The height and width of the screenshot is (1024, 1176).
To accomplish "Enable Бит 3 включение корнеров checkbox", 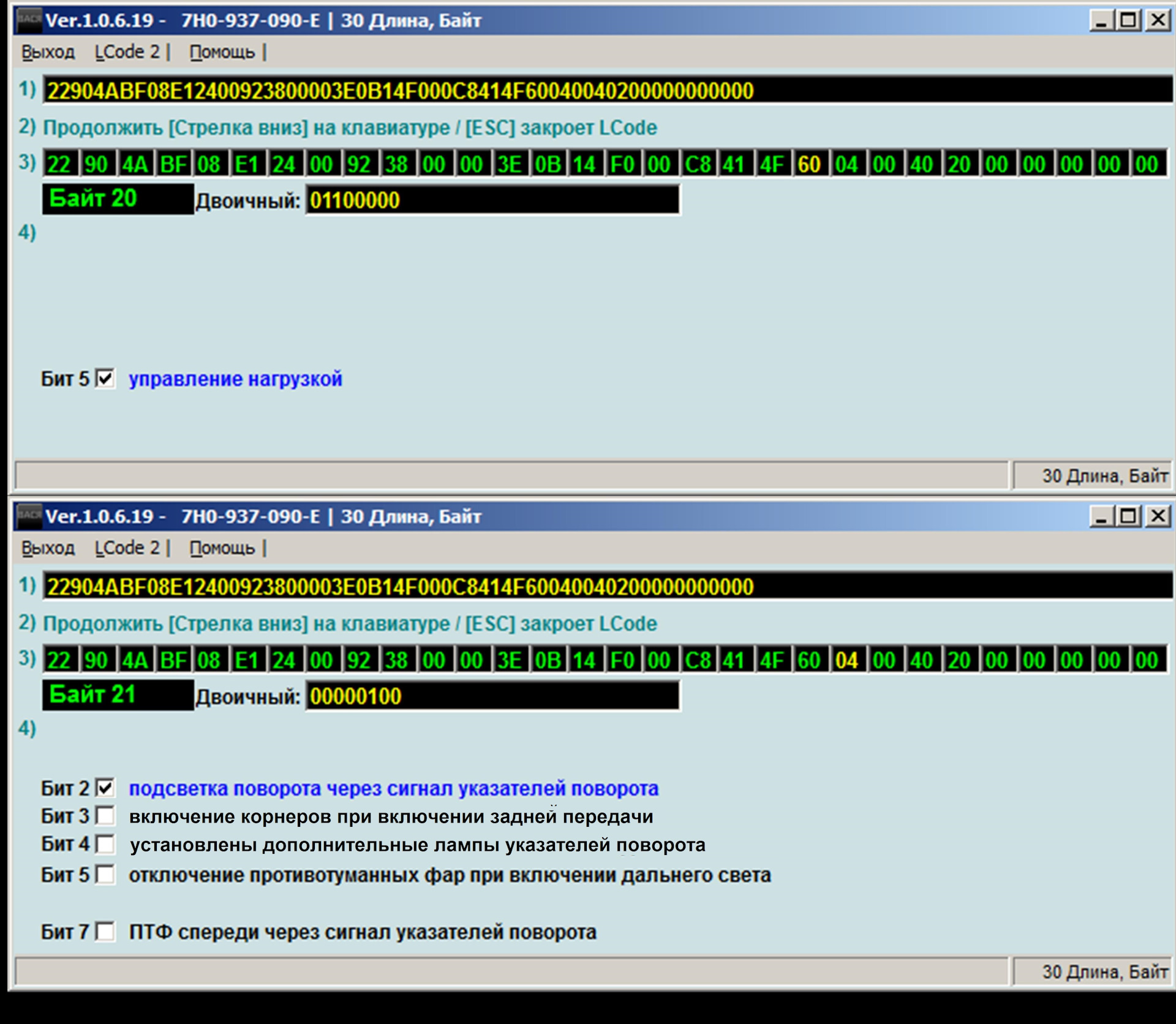I will tap(105, 816).
